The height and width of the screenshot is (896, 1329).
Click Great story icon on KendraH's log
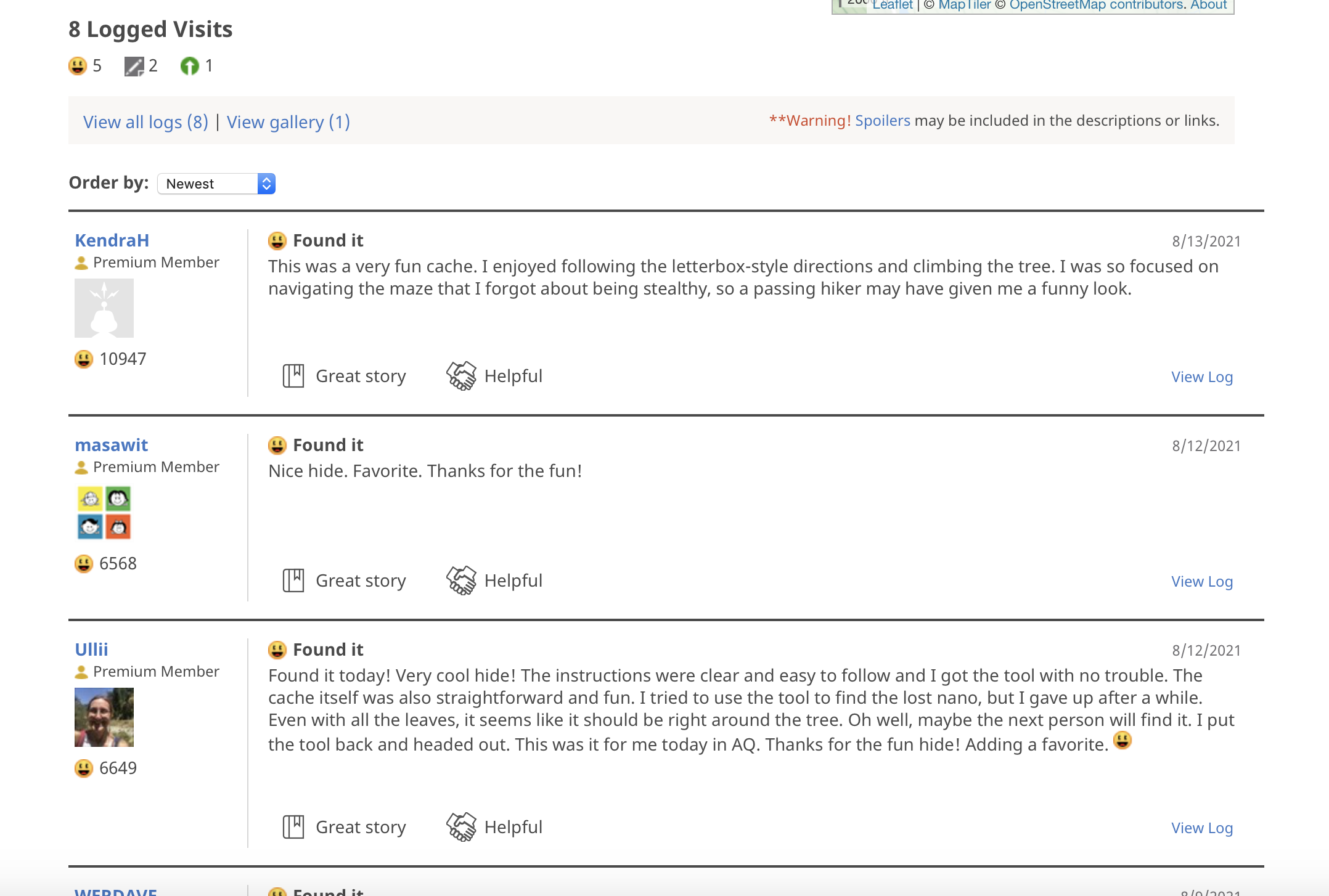pyautogui.click(x=293, y=376)
